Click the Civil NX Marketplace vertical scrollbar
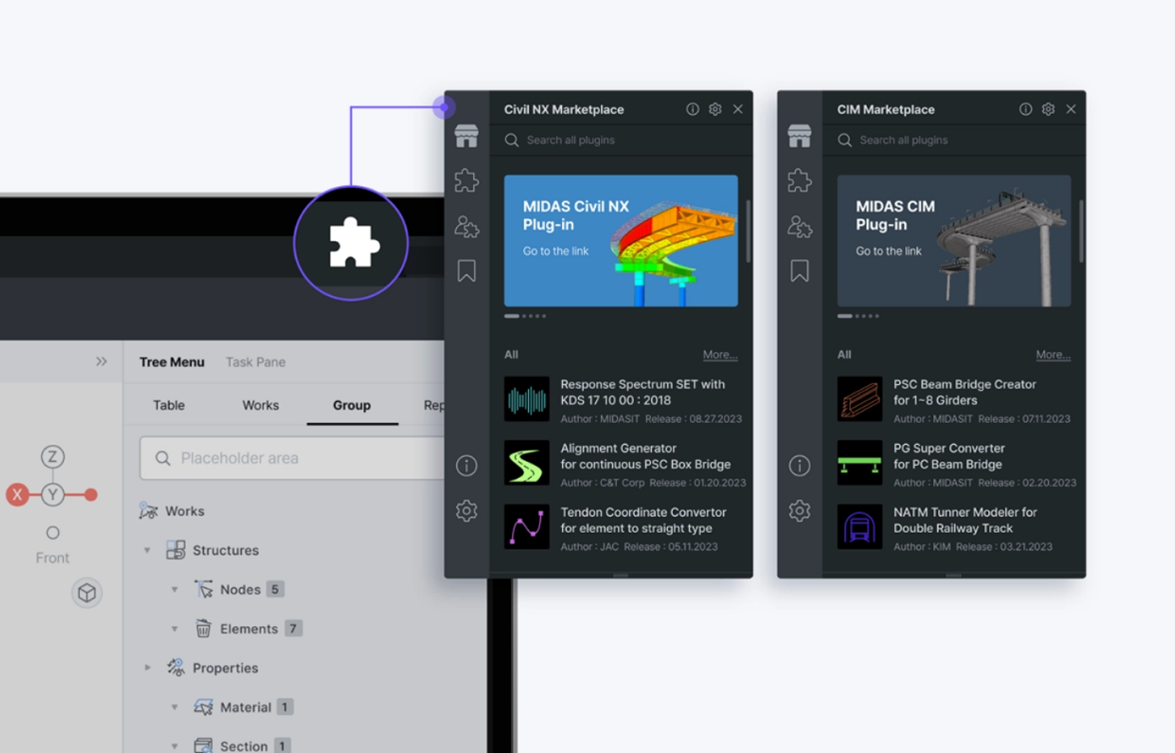Image resolution: width=1175 pixels, height=753 pixels. tap(748, 230)
